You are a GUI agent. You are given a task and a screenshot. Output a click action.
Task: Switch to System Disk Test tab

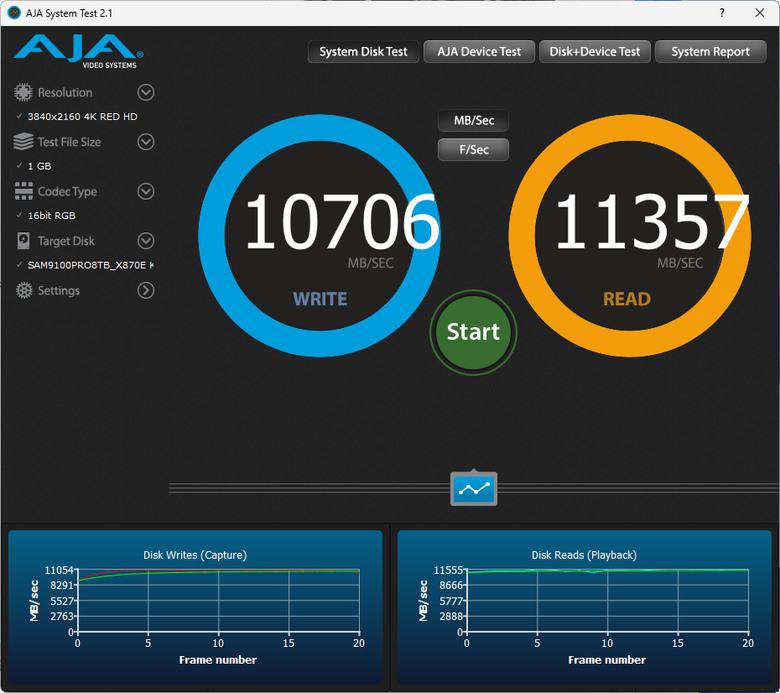click(x=363, y=52)
